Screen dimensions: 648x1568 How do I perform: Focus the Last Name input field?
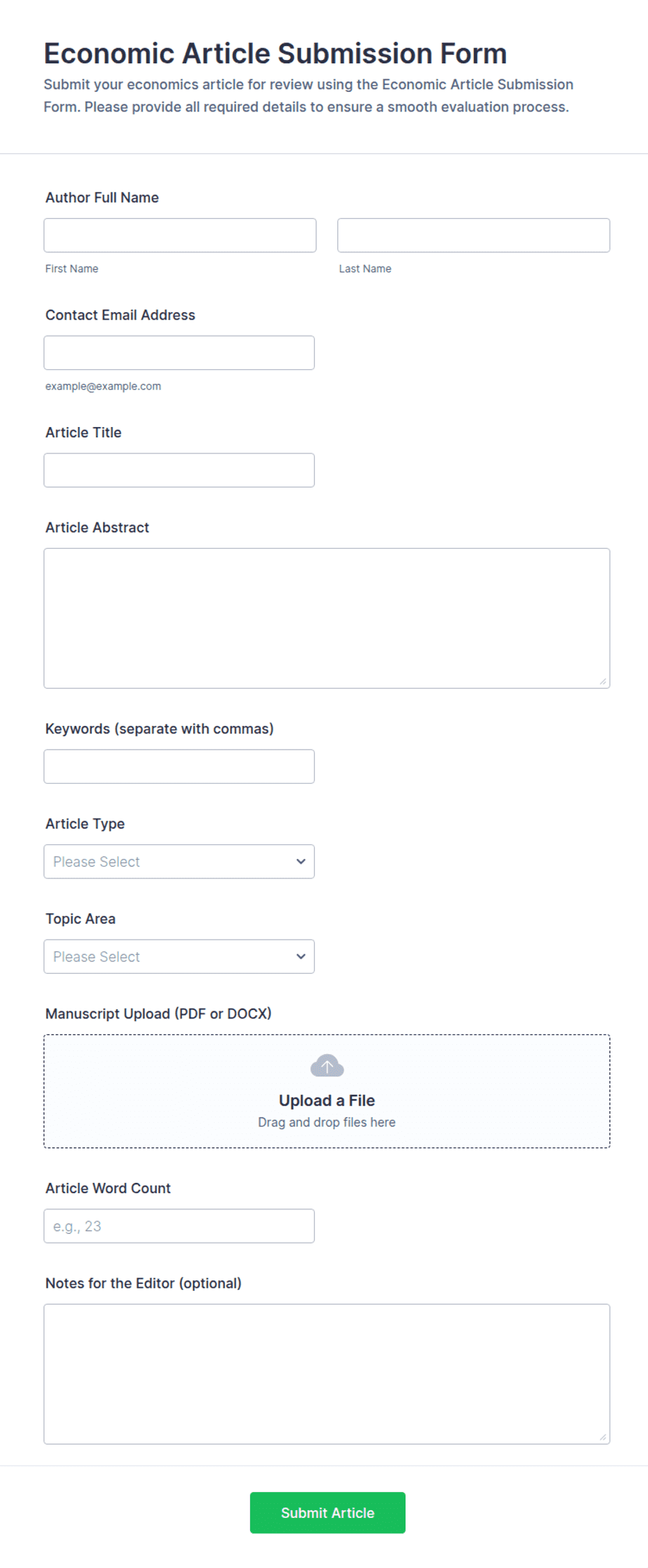[x=474, y=235]
